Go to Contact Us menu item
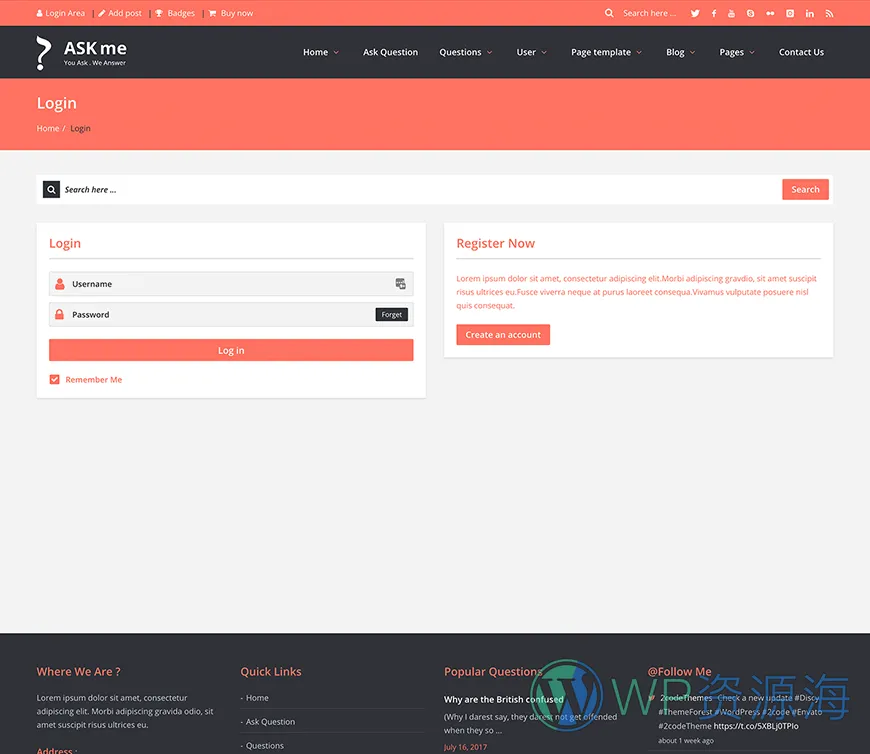Image resolution: width=870 pixels, height=754 pixels. coord(801,52)
